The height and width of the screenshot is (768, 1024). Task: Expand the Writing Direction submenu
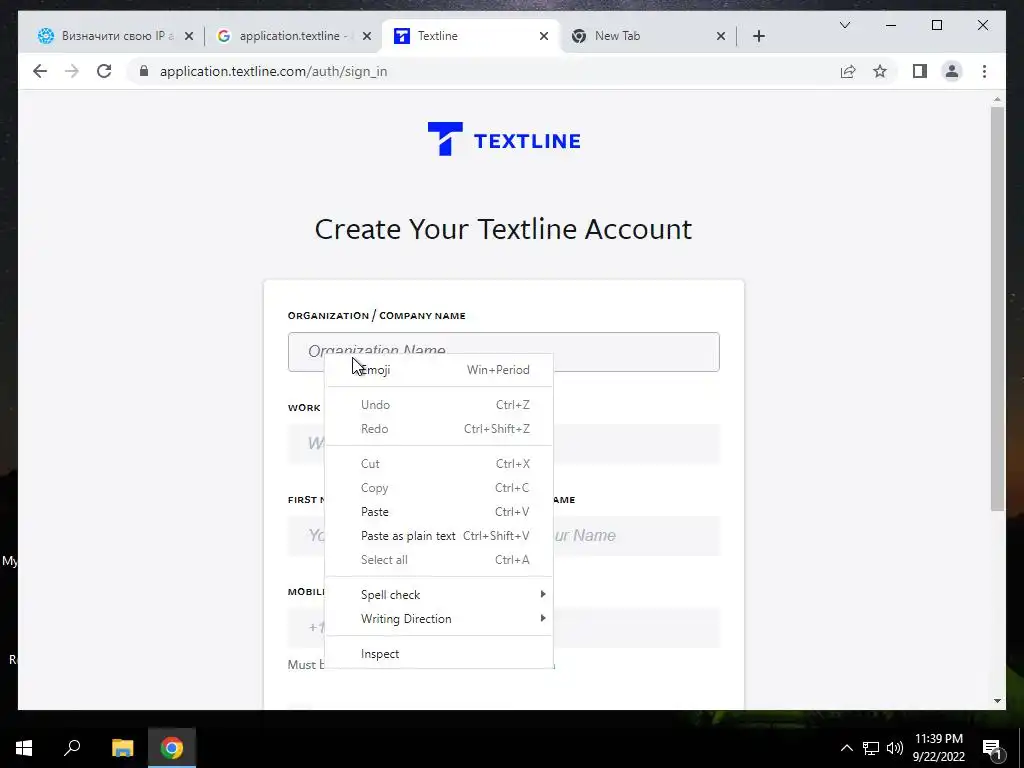(439, 619)
